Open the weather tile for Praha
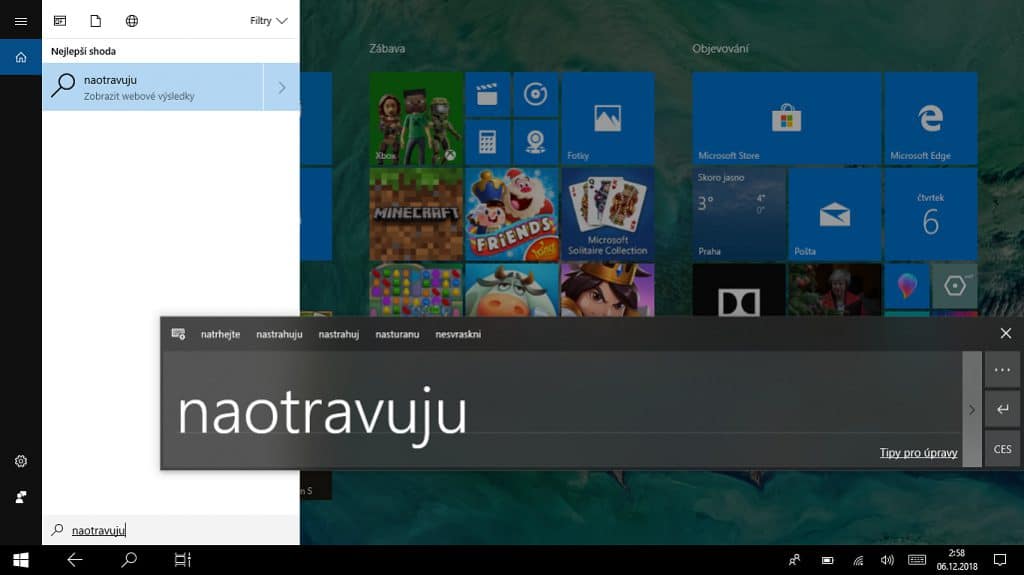The height and width of the screenshot is (575, 1024). click(739, 214)
